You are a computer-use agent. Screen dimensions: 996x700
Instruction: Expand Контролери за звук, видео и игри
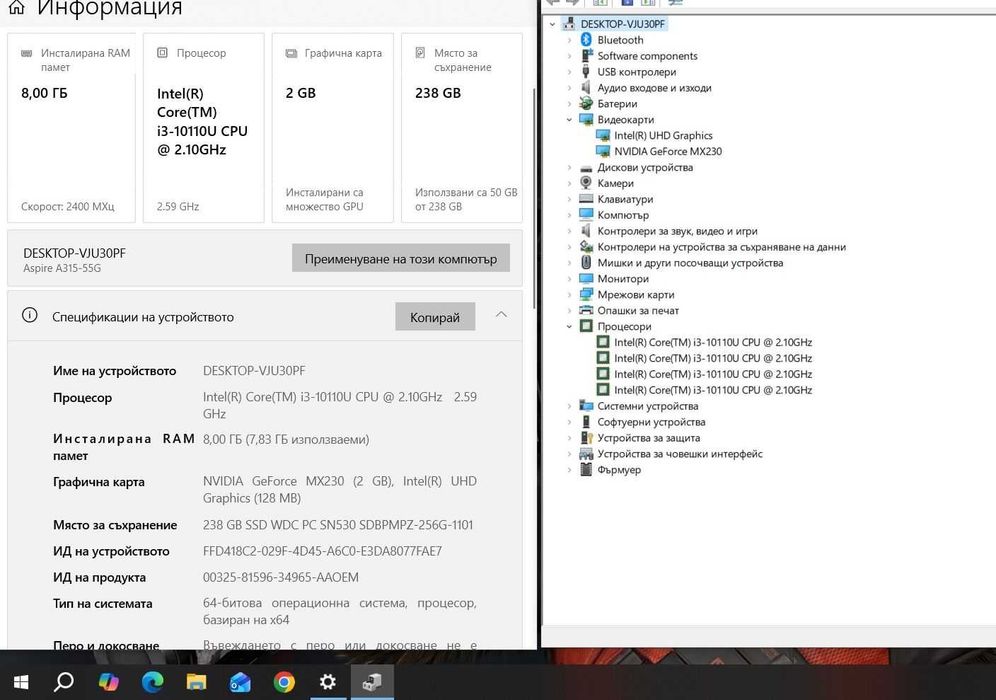point(569,231)
